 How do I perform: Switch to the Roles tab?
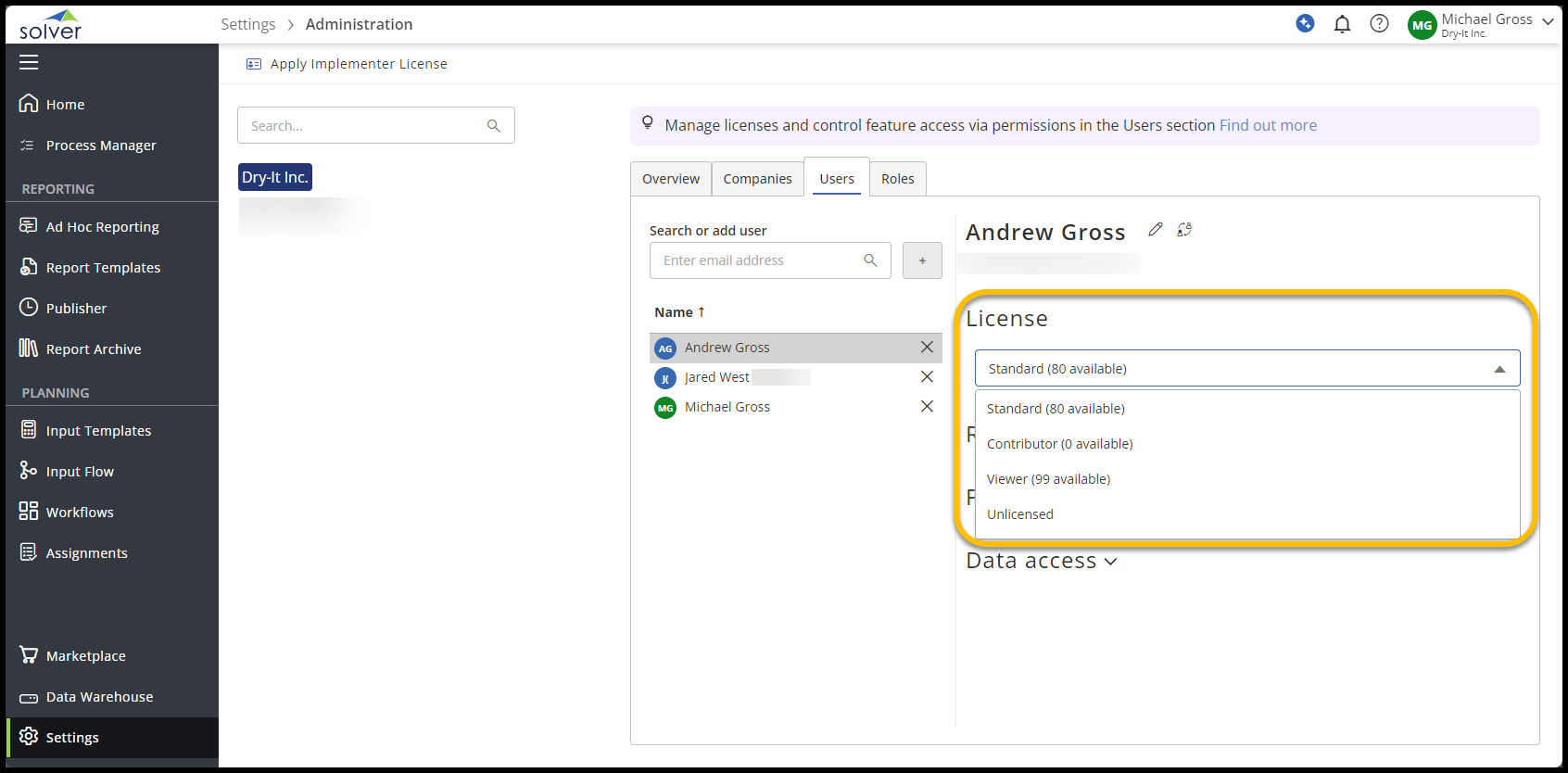[x=897, y=179]
